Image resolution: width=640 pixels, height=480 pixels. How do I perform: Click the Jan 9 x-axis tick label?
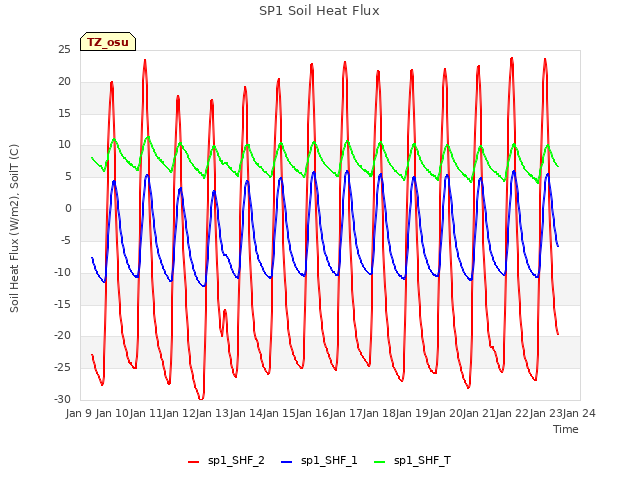click(x=79, y=413)
